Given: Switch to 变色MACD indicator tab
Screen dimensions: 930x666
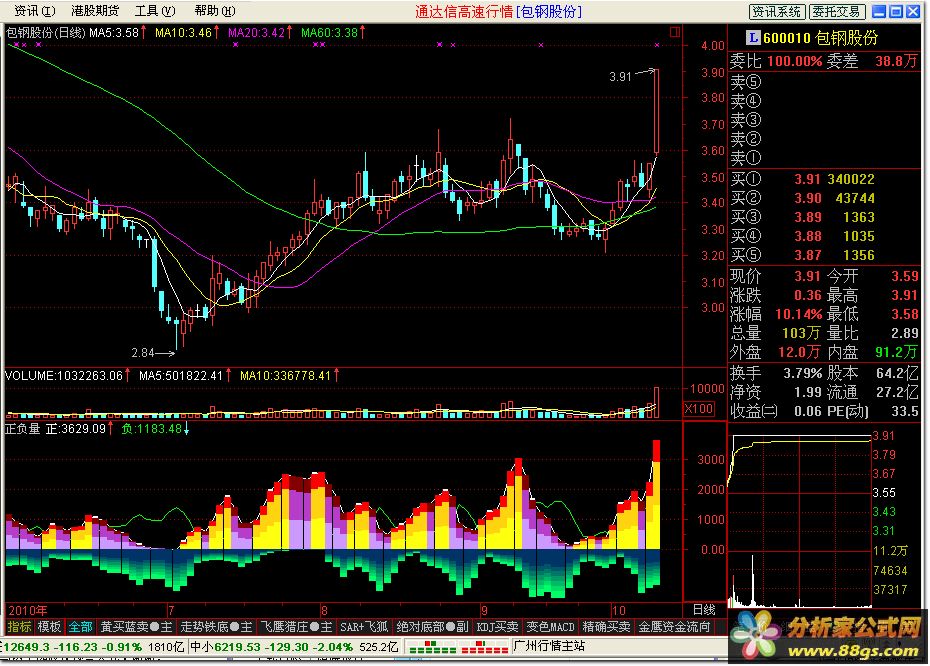Looking at the screenshot, I should pyautogui.click(x=550, y=626).
